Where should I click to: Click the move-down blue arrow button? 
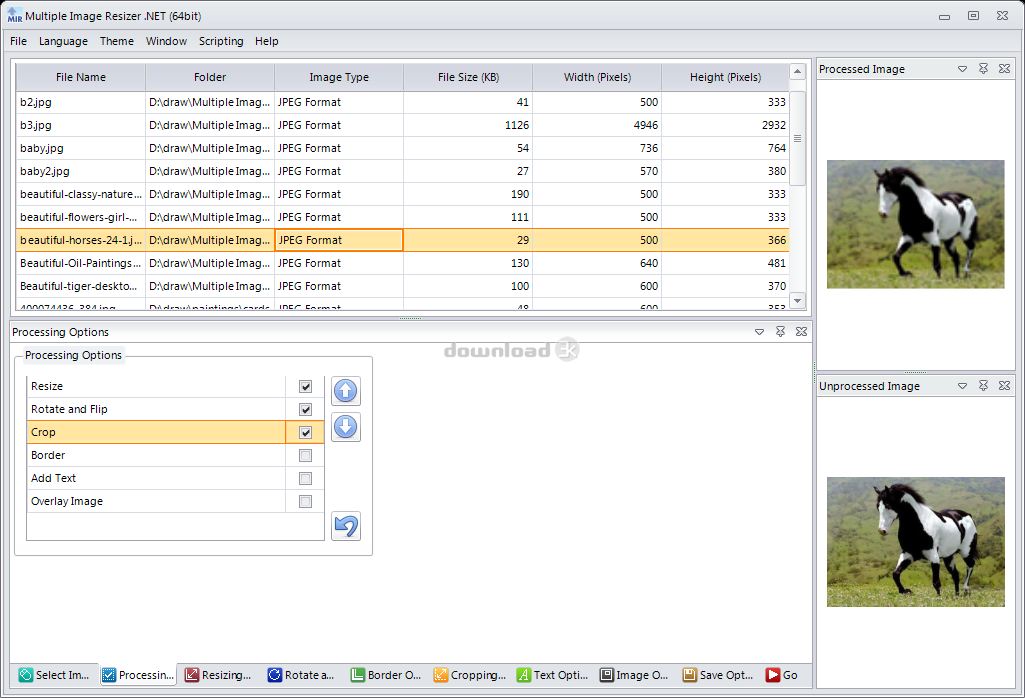click(x=346, y=427)
